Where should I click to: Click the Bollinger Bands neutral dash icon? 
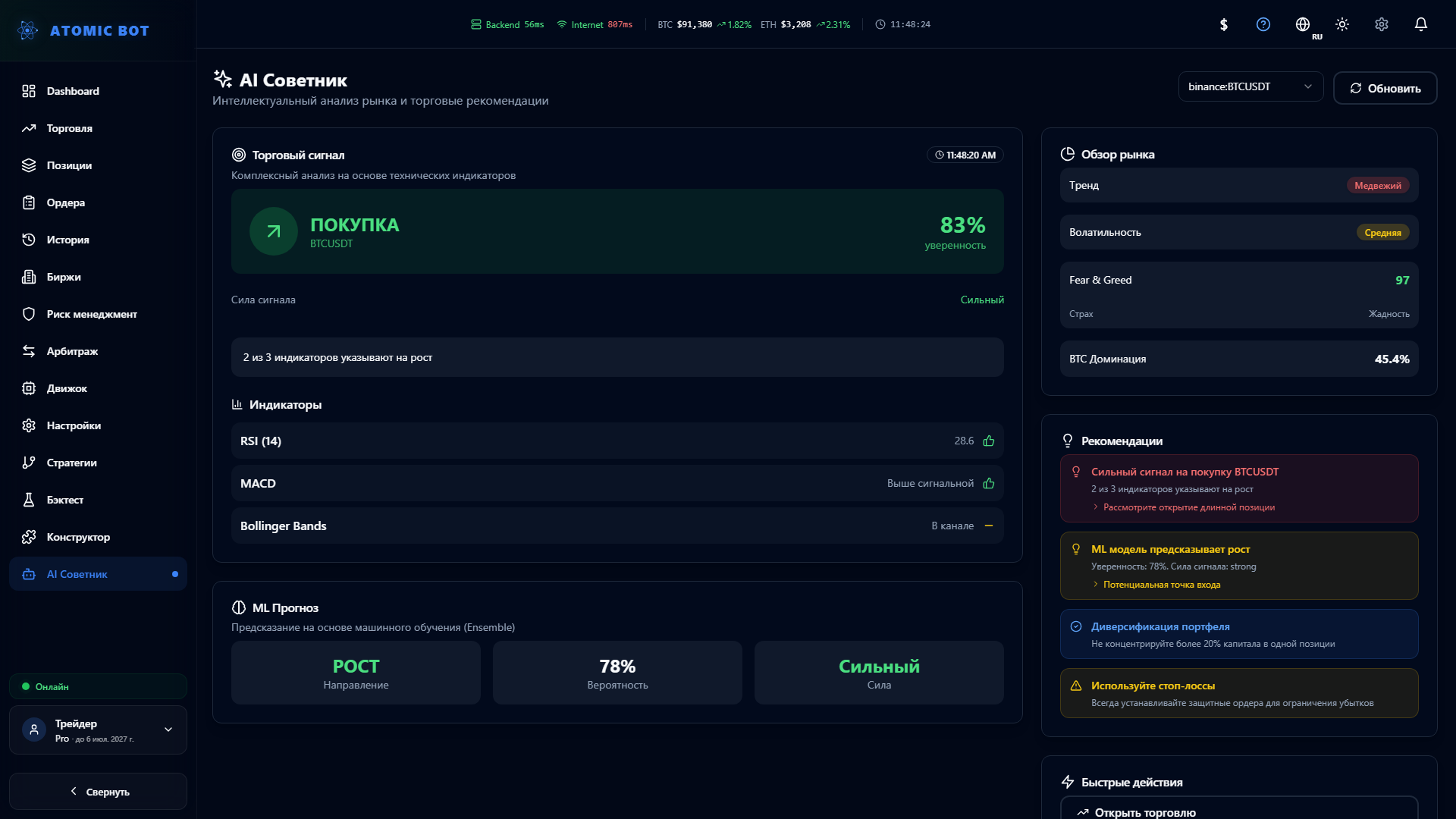[989, 526]
